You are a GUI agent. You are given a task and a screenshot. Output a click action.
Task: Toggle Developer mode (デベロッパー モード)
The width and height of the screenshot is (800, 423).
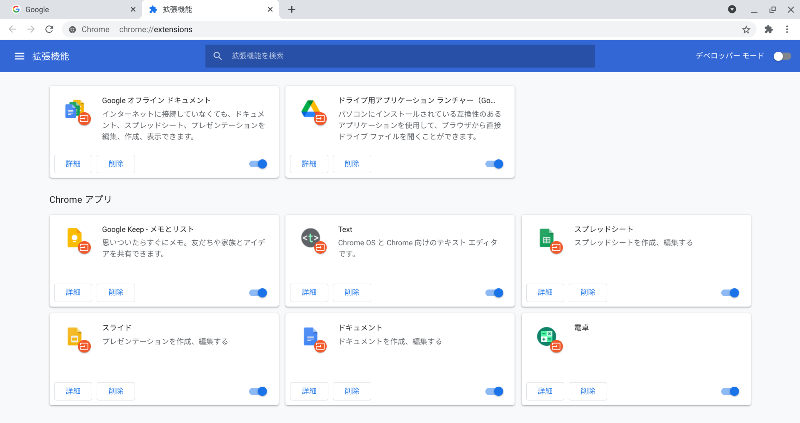pos(782,56)
